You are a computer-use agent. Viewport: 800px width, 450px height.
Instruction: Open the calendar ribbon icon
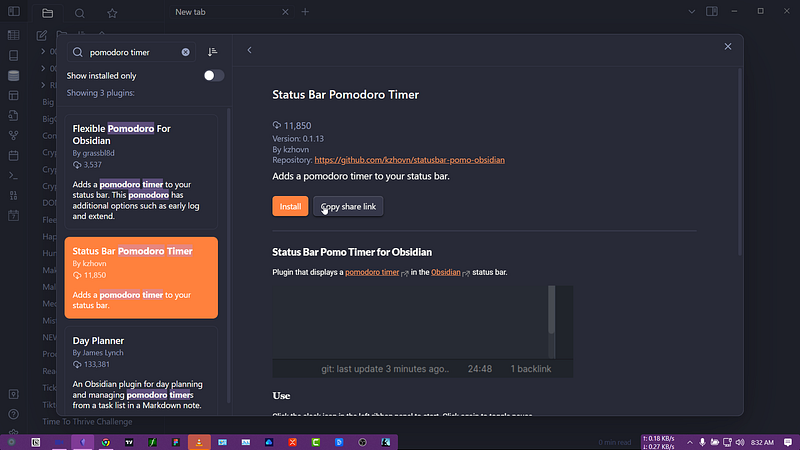[x=14, y=155]
